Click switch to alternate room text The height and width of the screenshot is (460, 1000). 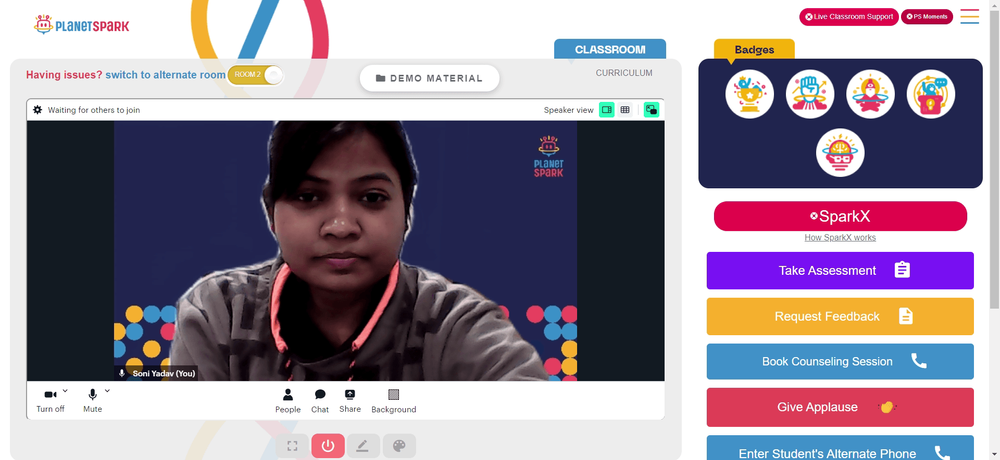coord(165,75)
